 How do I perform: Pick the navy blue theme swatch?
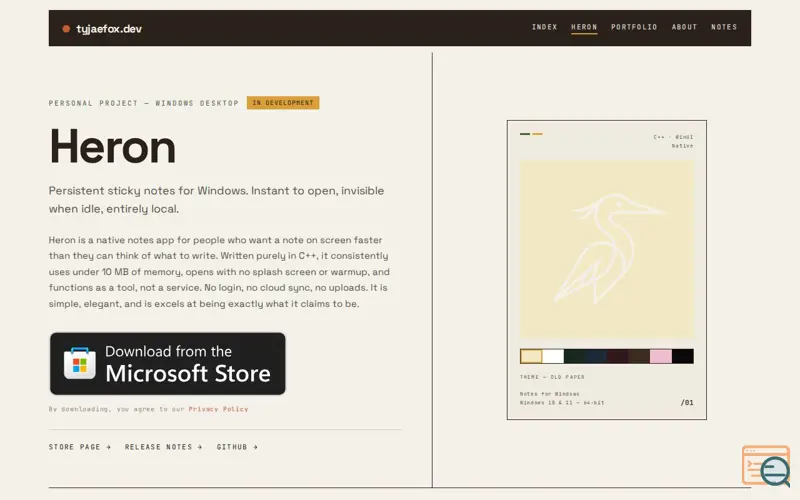pyautogui.click(x=596, y=356)
